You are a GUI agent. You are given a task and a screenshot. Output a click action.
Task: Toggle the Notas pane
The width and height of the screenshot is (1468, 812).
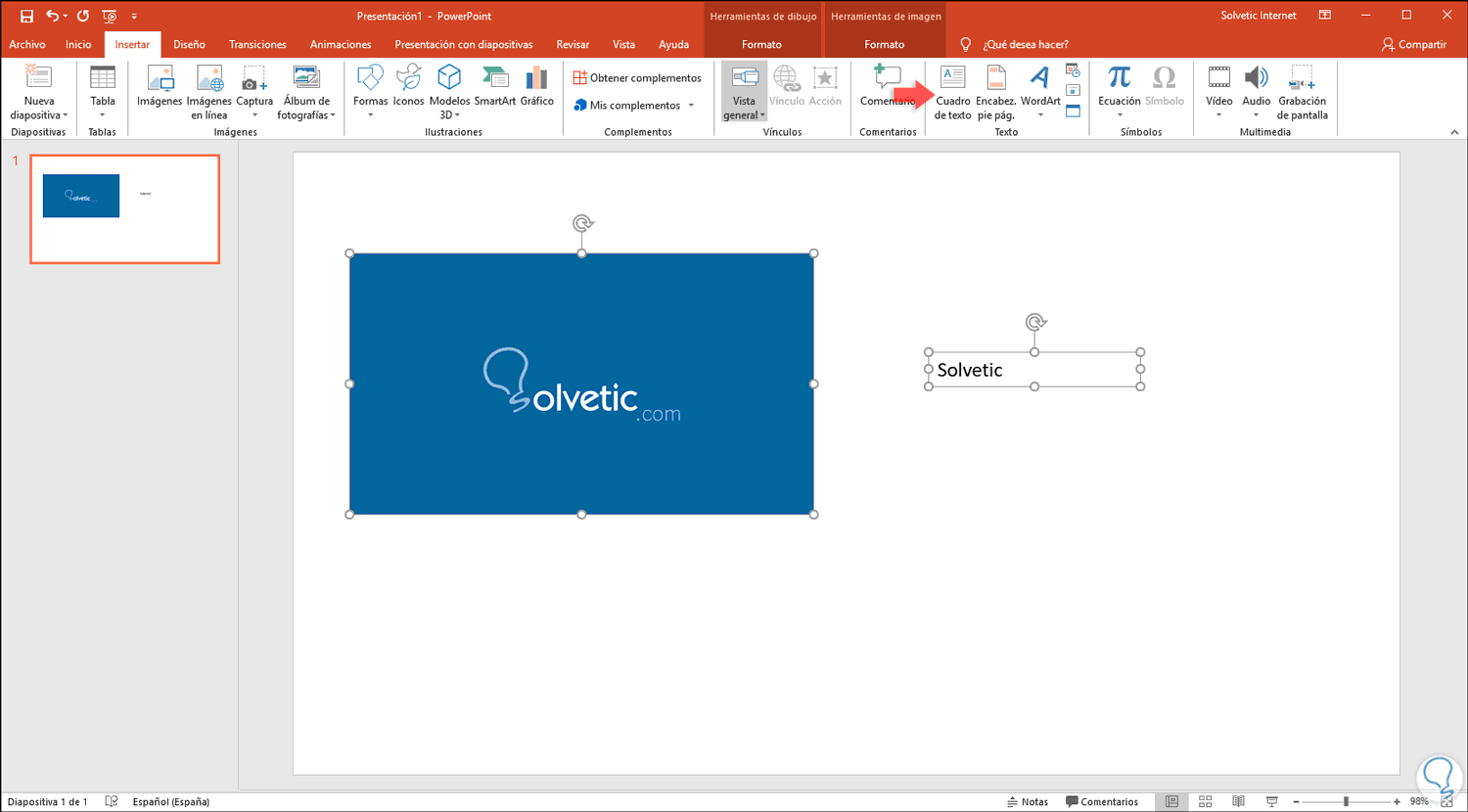click(x=1028, y=801)
